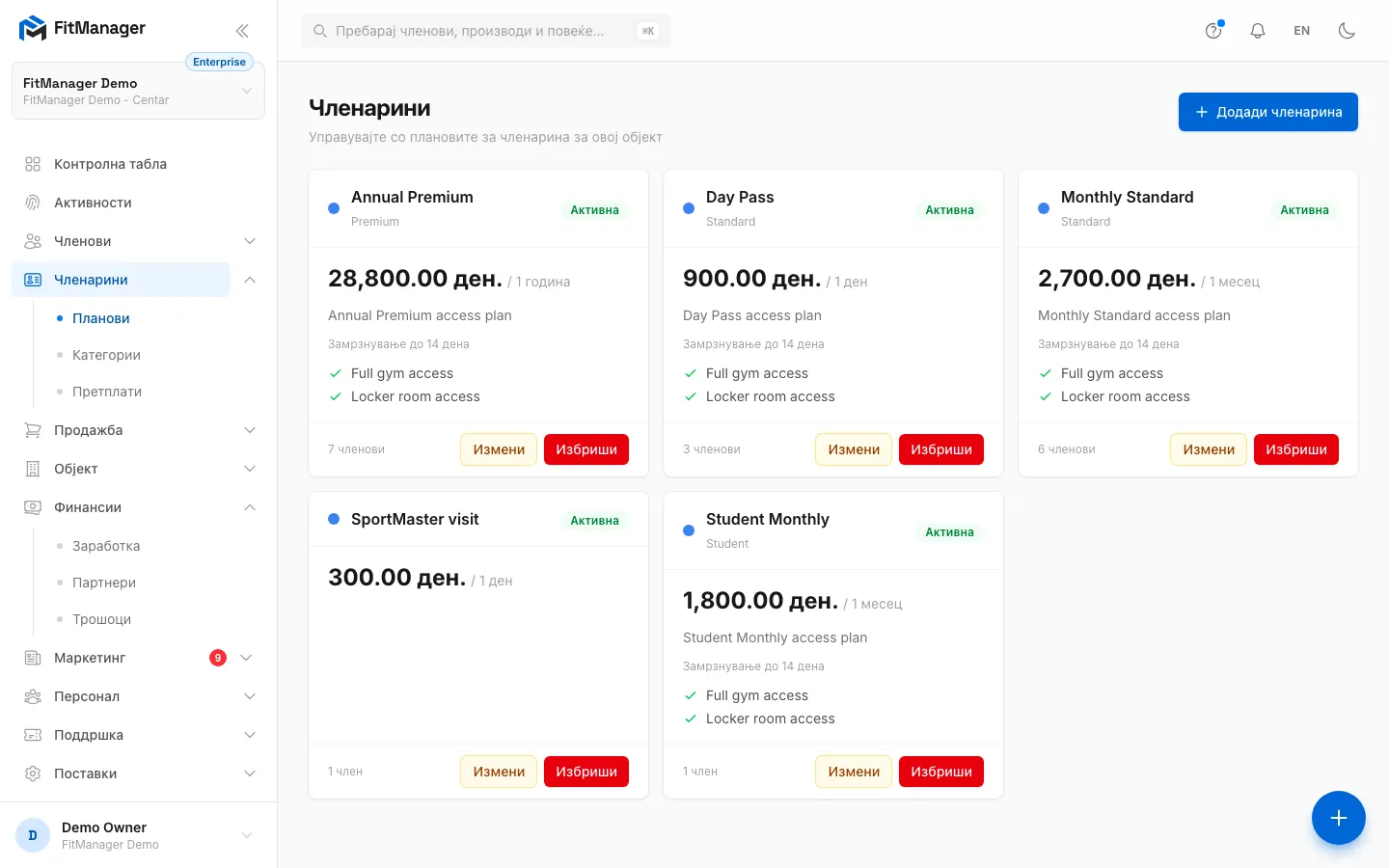The width and height of the screenshot is (1389, 868).
Task: Click the Финансии banknote icon
Action: pos(33,507)
